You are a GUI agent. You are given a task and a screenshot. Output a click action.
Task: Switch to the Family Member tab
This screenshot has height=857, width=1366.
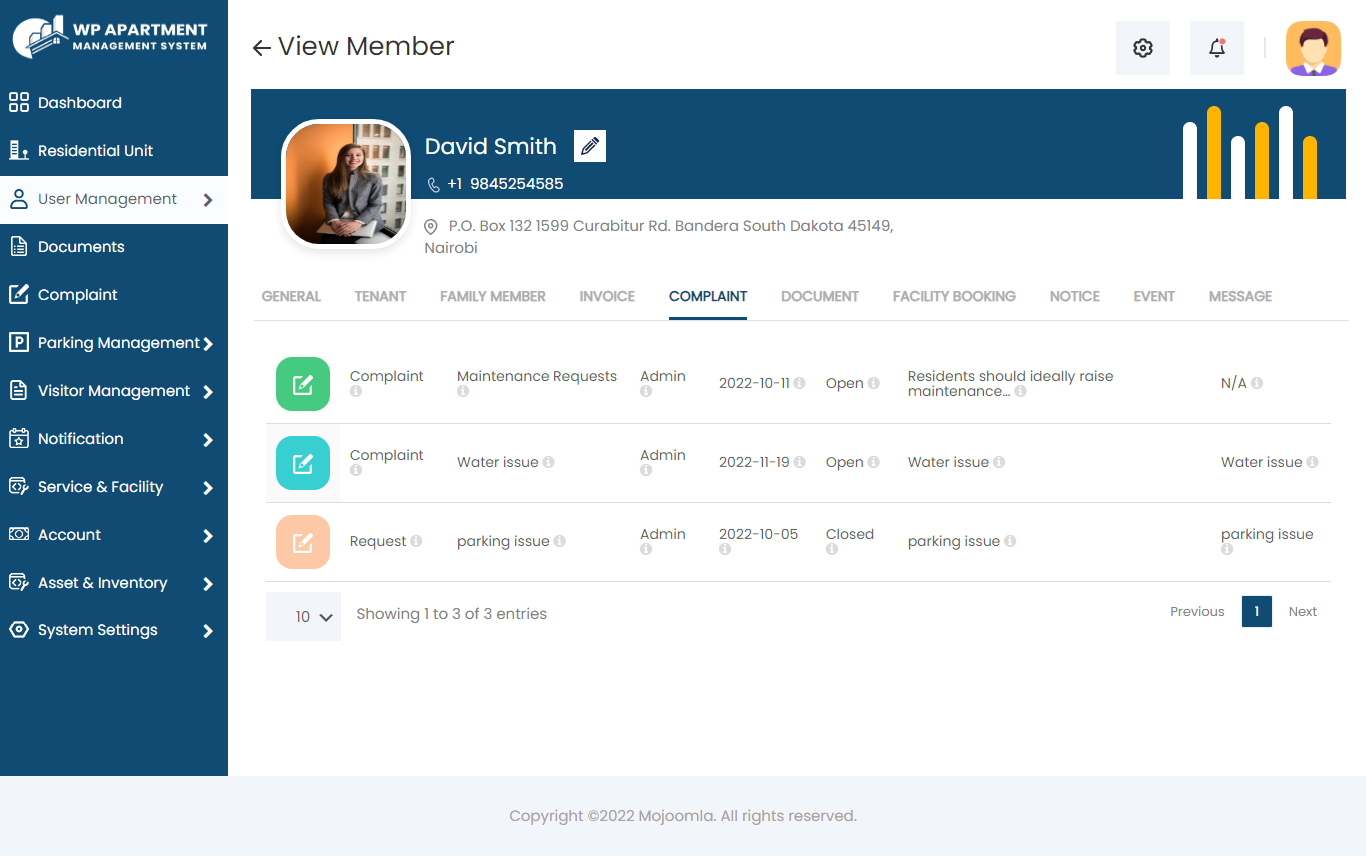[x=493, y=297]
